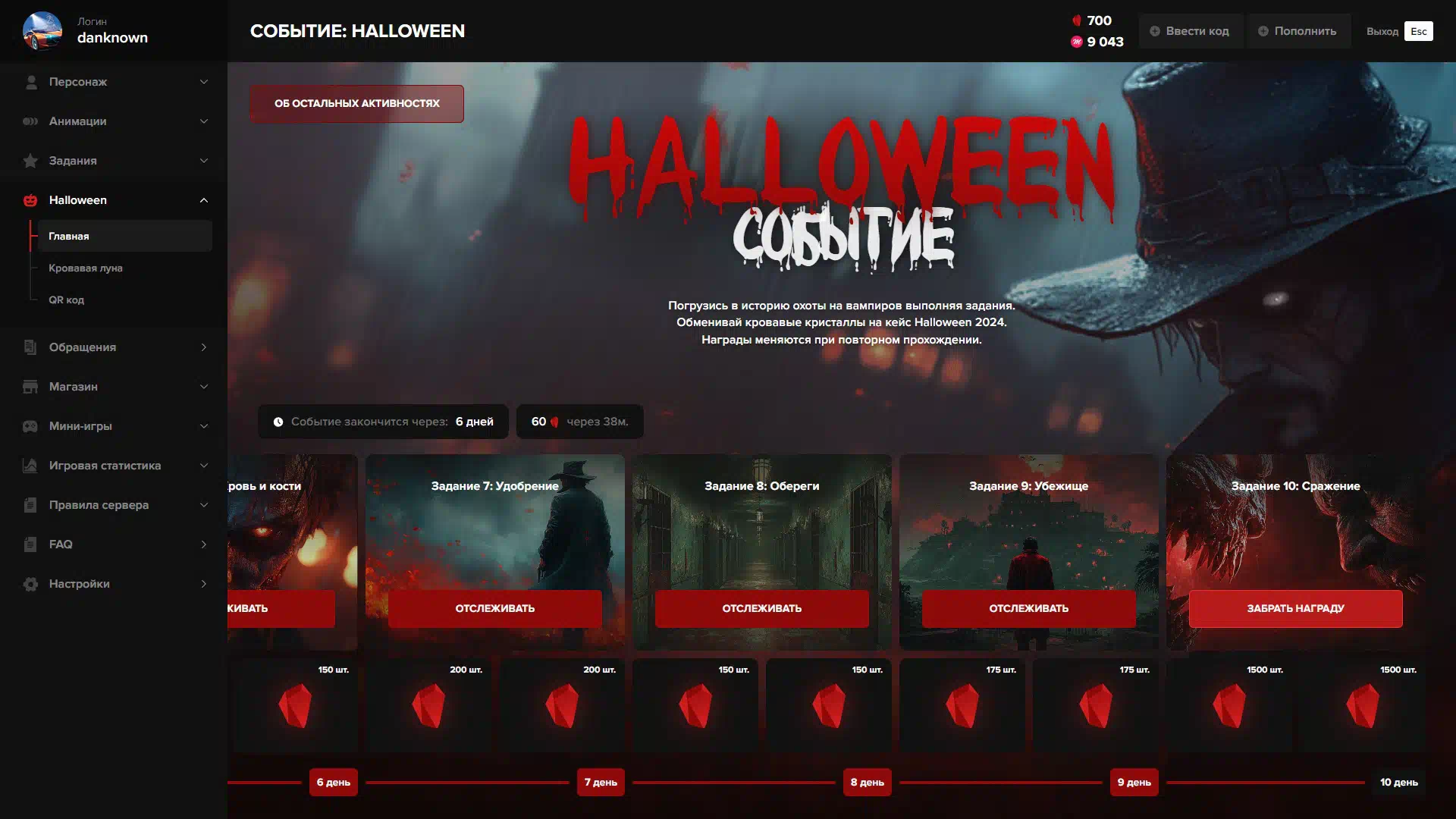Click the blood crystal icon next to 700

[x=1076, y=20]
